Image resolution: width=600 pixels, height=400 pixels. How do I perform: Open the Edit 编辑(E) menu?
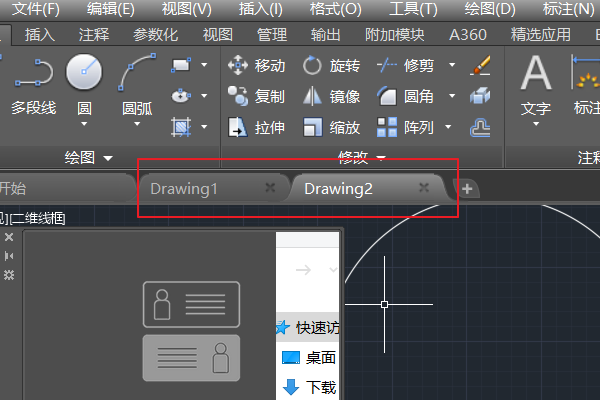(x=111, y=9)
